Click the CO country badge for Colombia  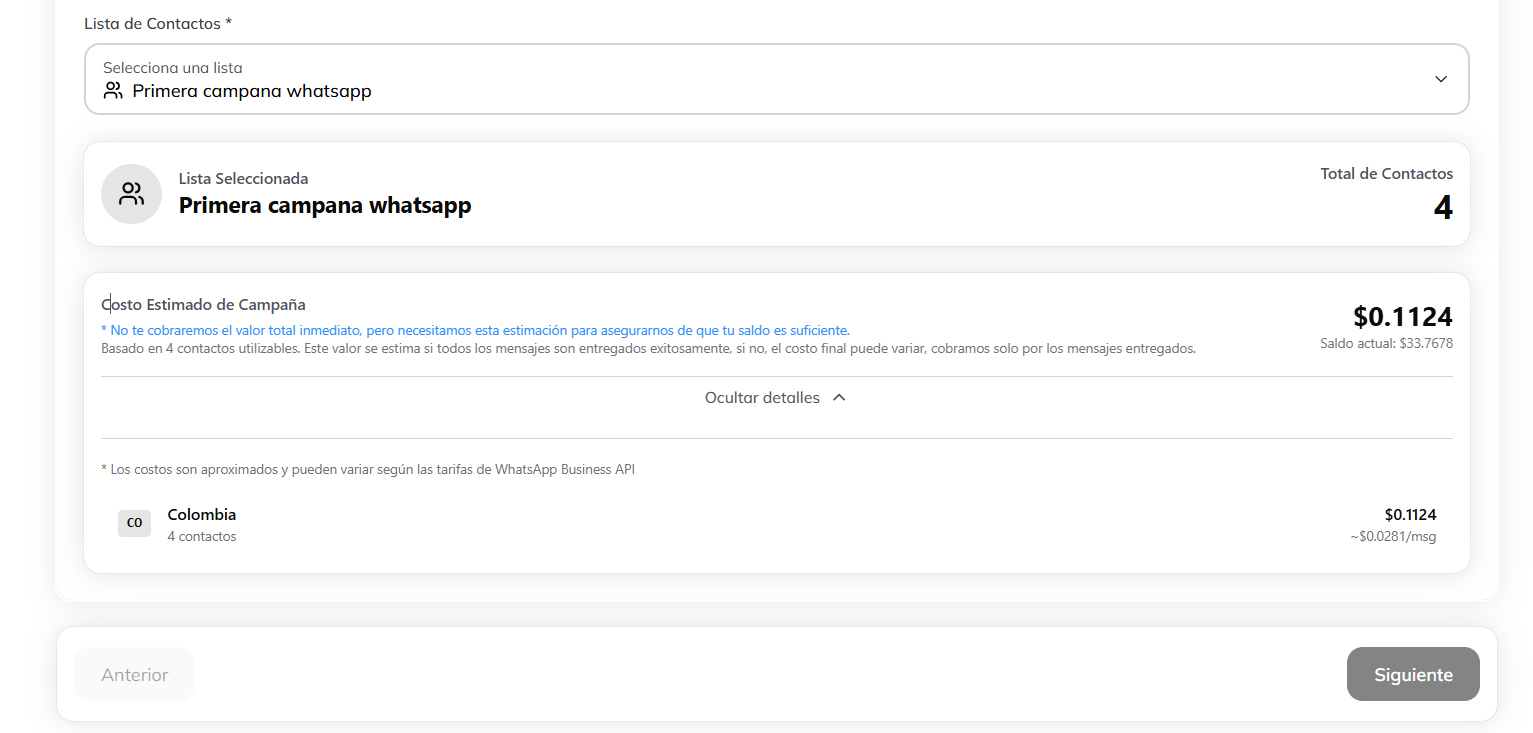pos(134,523)
